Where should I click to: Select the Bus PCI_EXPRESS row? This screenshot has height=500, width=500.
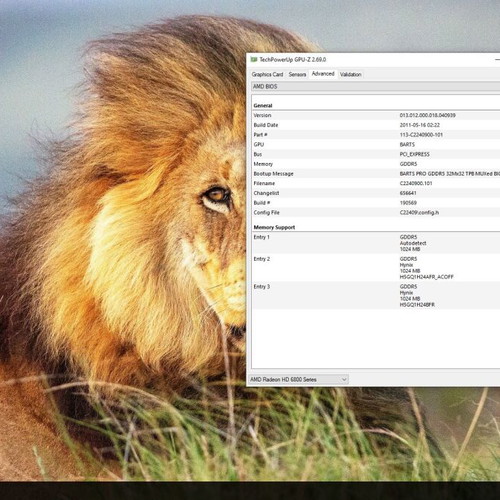pos(376,154)
